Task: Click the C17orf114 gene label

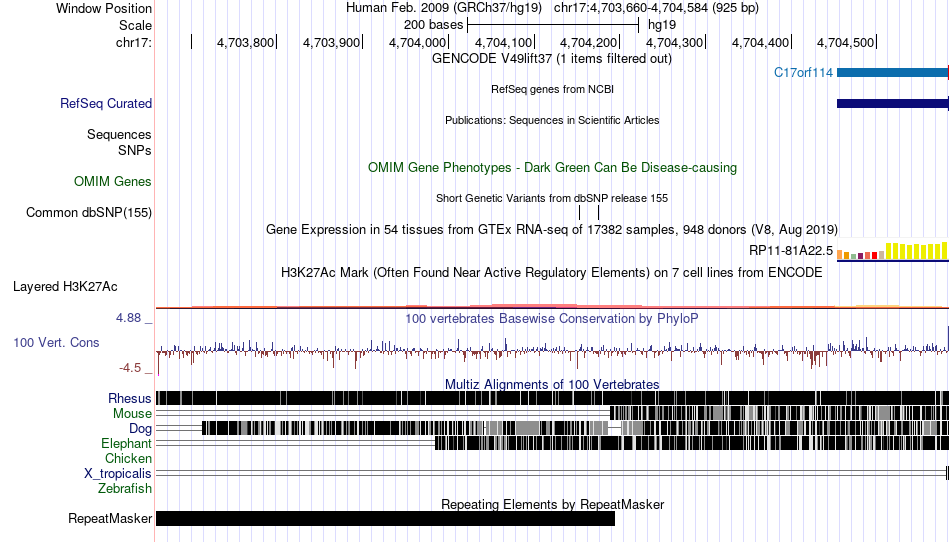Action: tap(803, 73)
